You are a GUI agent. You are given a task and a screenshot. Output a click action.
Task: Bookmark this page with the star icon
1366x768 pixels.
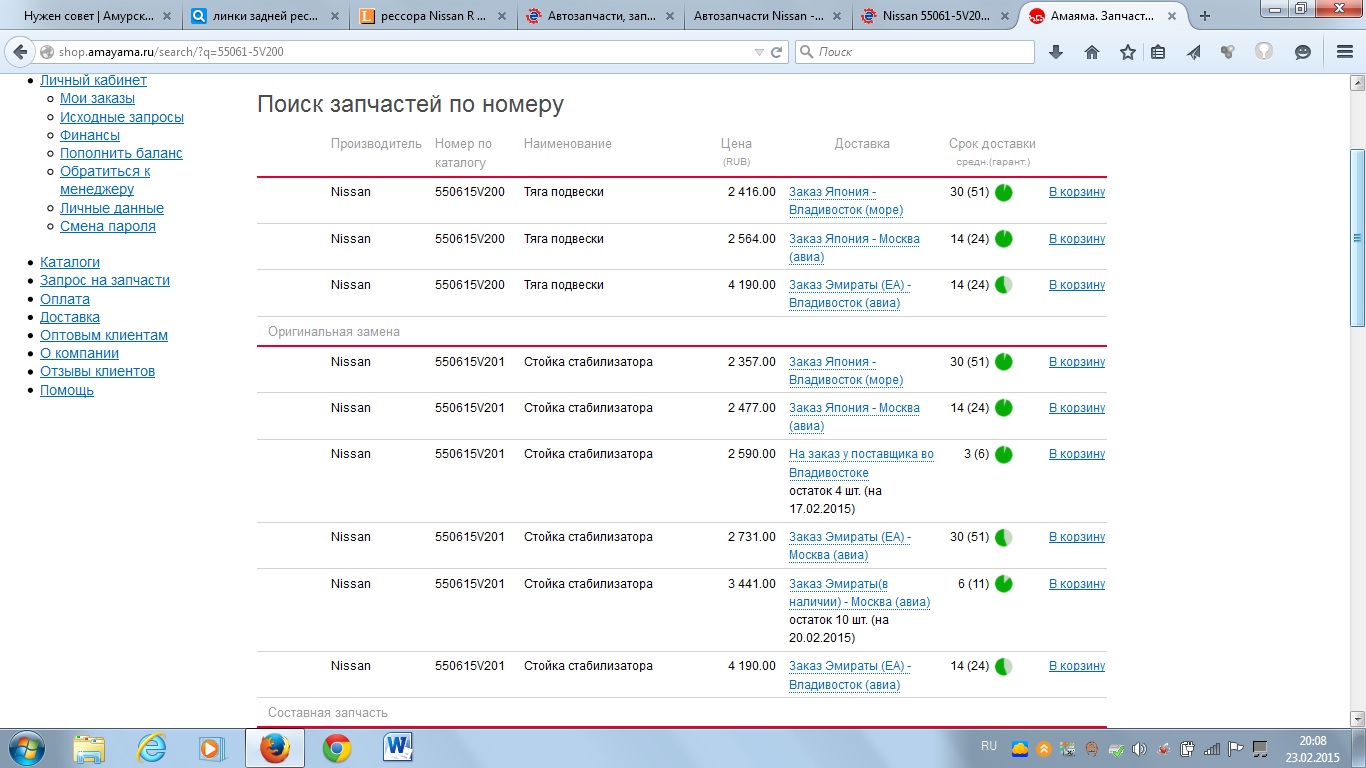1128,52
